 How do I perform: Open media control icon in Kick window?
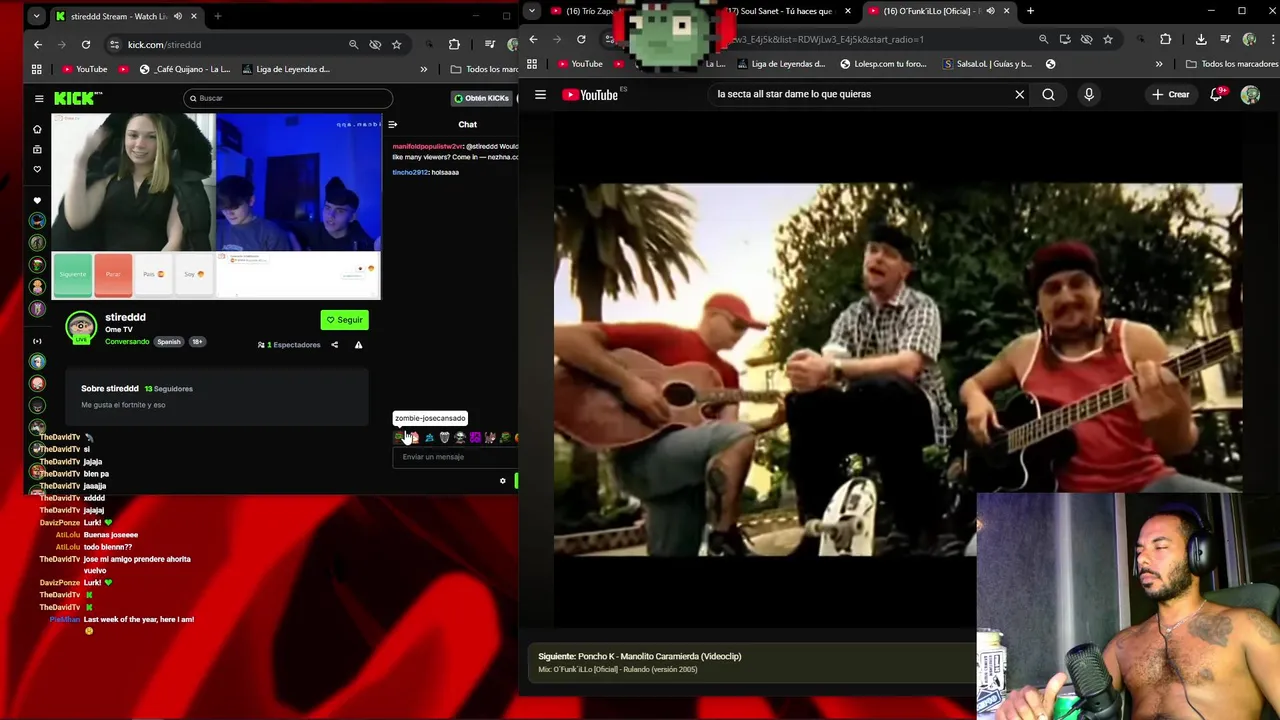(x=489, y=45)
